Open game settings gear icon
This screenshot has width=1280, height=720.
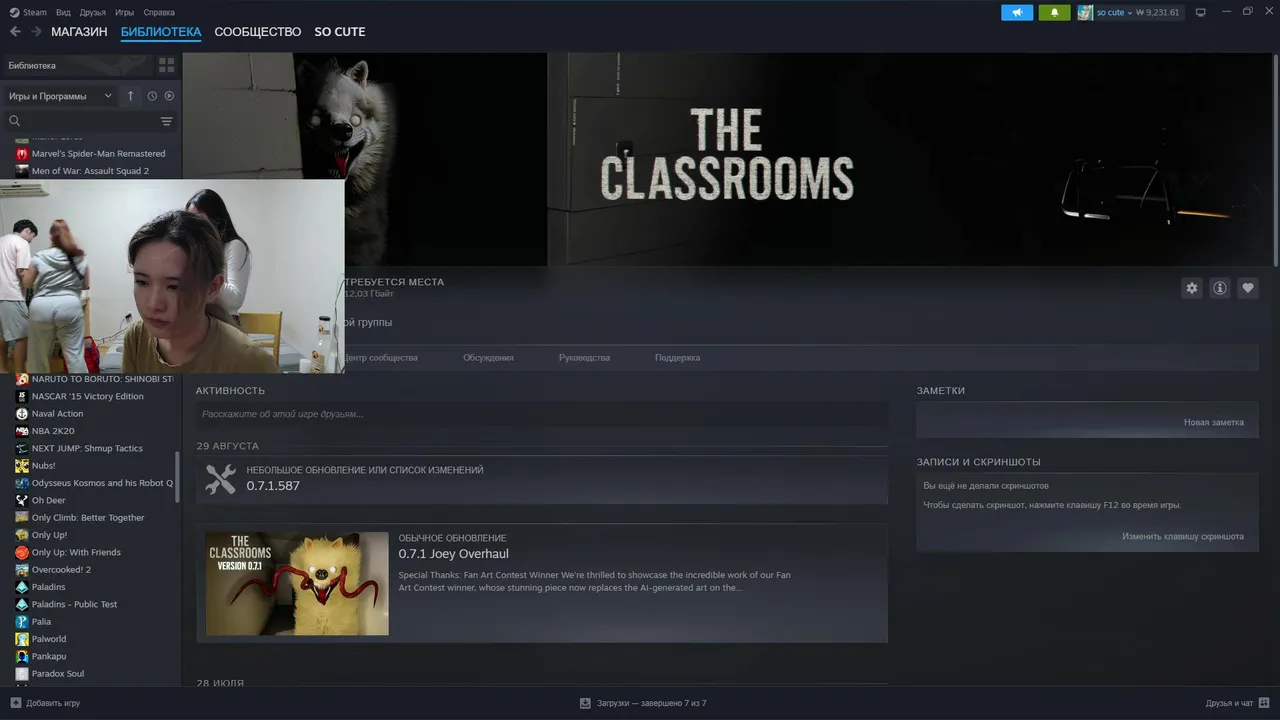tap(1191, 288)
